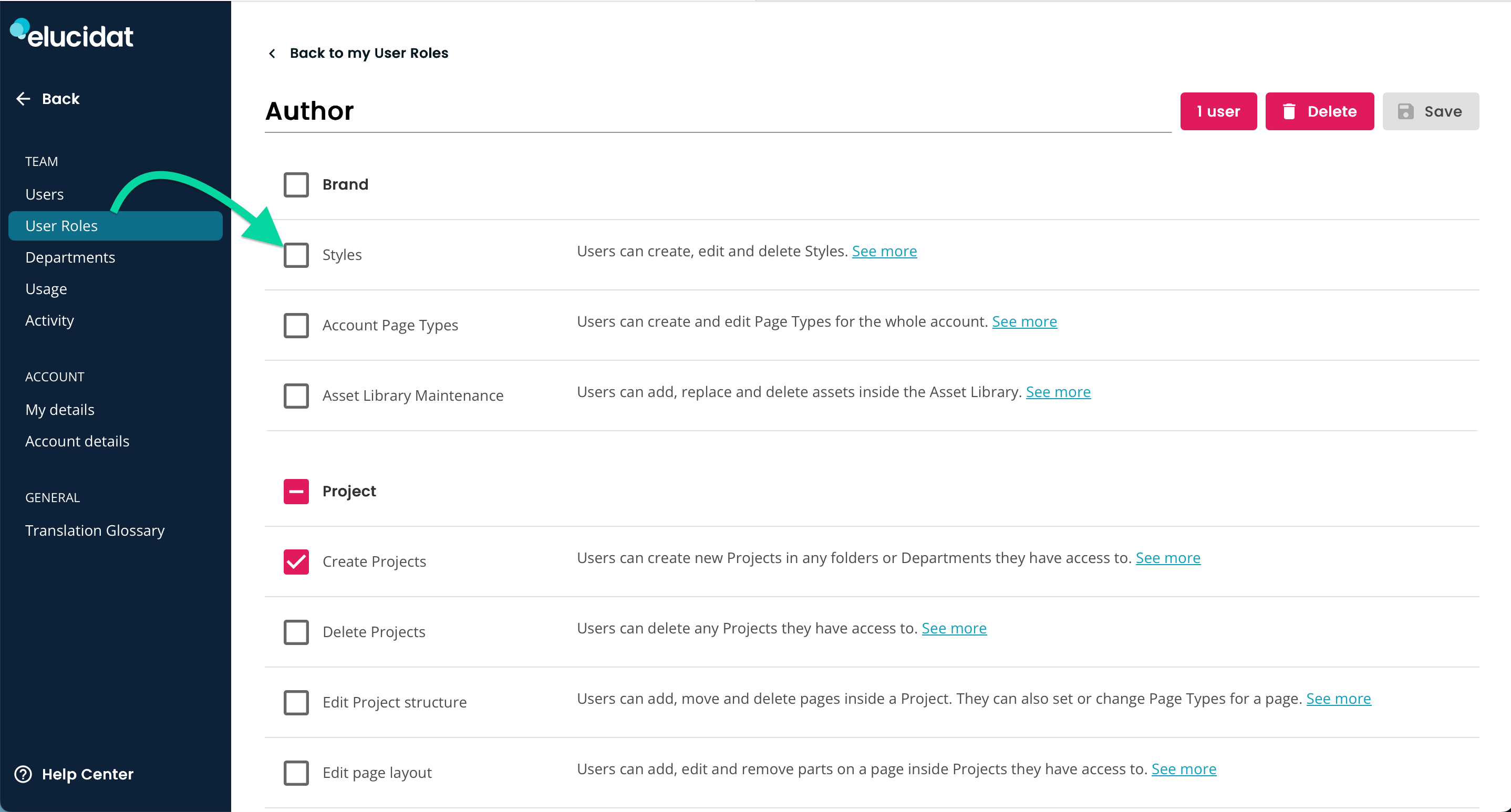The image size is (1511, 812).
Task: Click Back to my User Roles link
Action: pyautogui.click(x=369, y=54)
